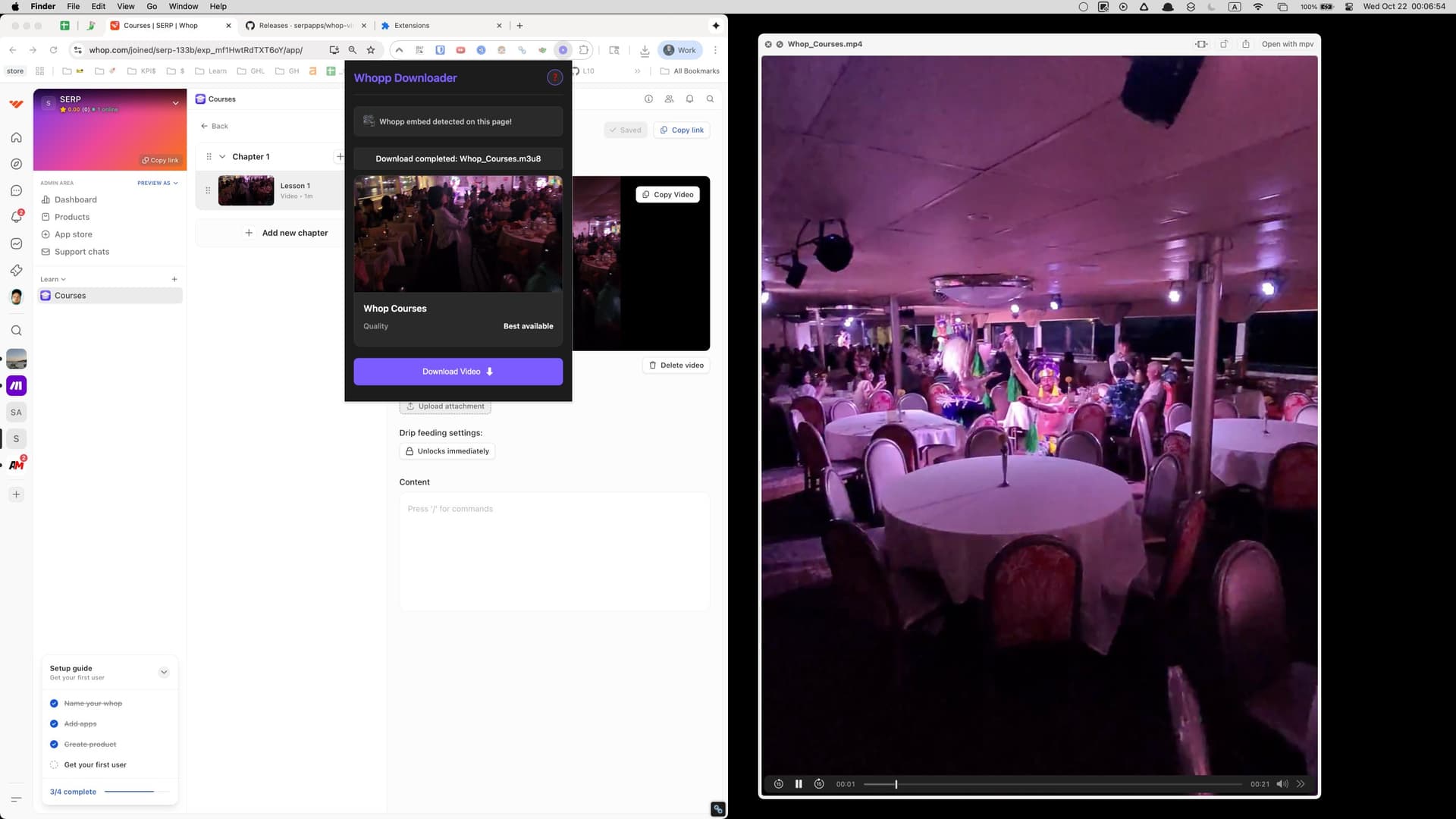
Task: Toggle Unlocks immediately drip feeding setting
Action: (447, 450)
